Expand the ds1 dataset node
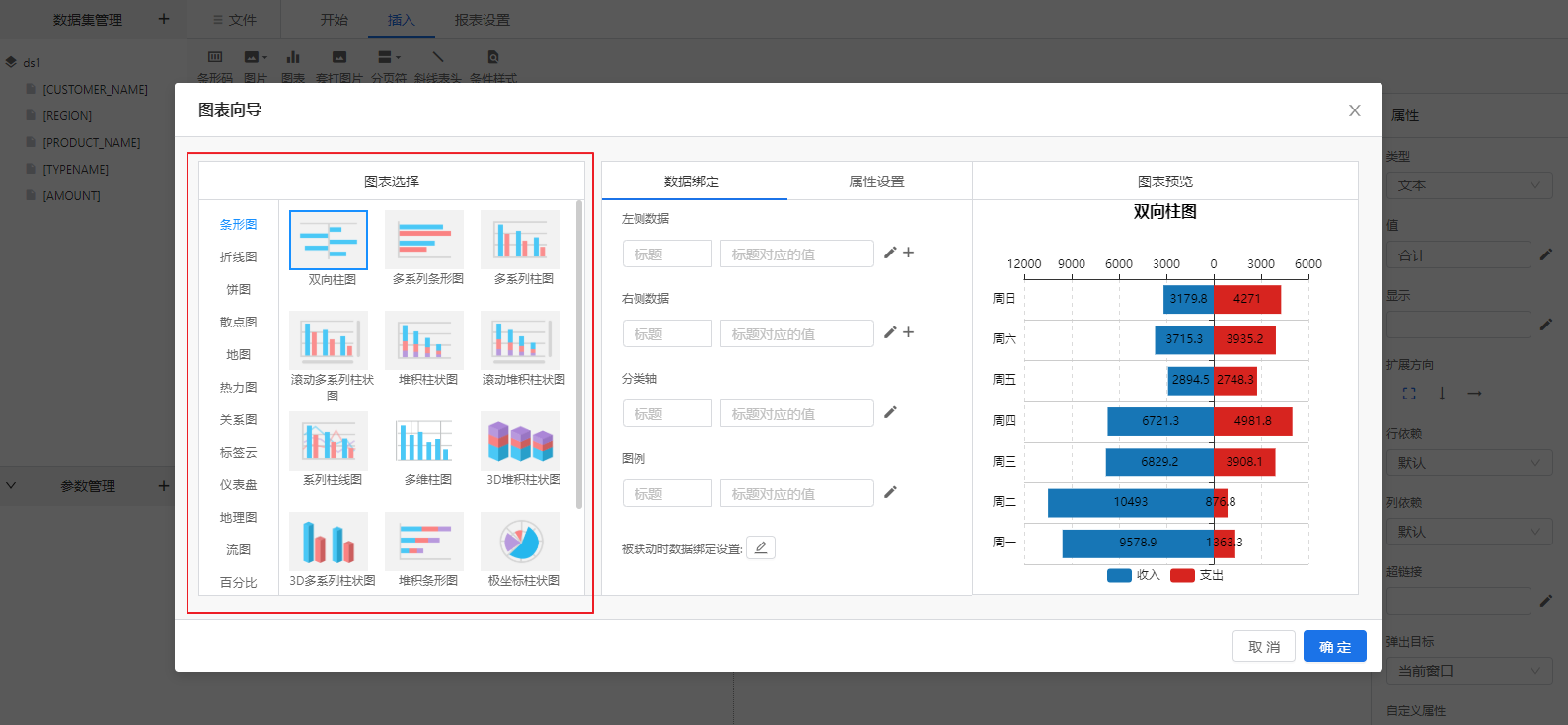The width and height of the screenshot is (1568, 725). coord(11,62)
